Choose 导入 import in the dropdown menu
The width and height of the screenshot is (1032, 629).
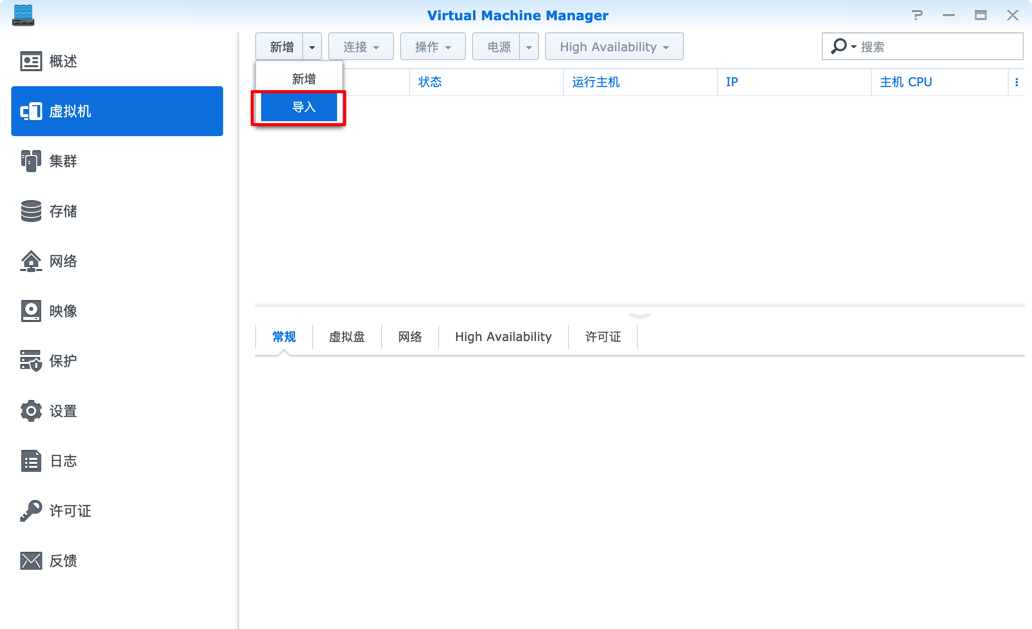[x=299, y=107]
